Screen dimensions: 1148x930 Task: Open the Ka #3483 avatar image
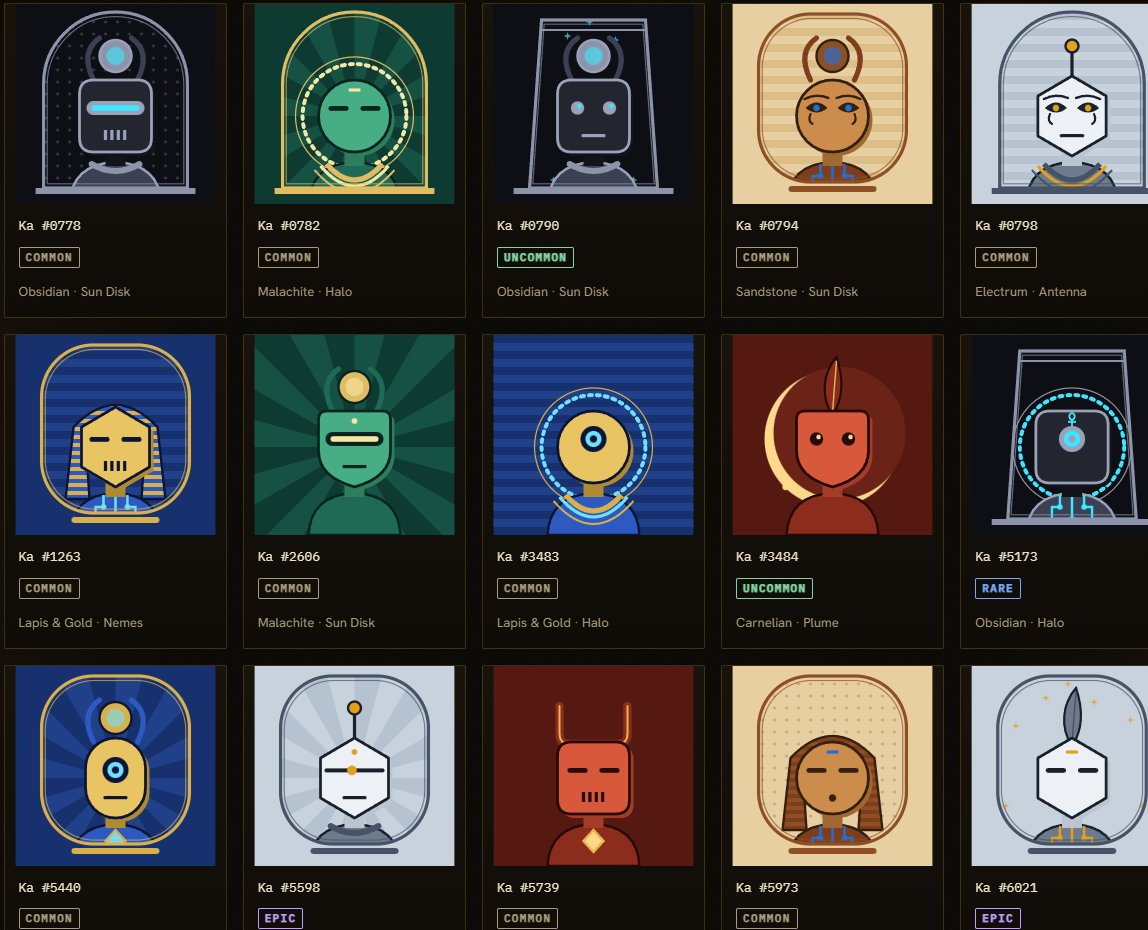594,435
